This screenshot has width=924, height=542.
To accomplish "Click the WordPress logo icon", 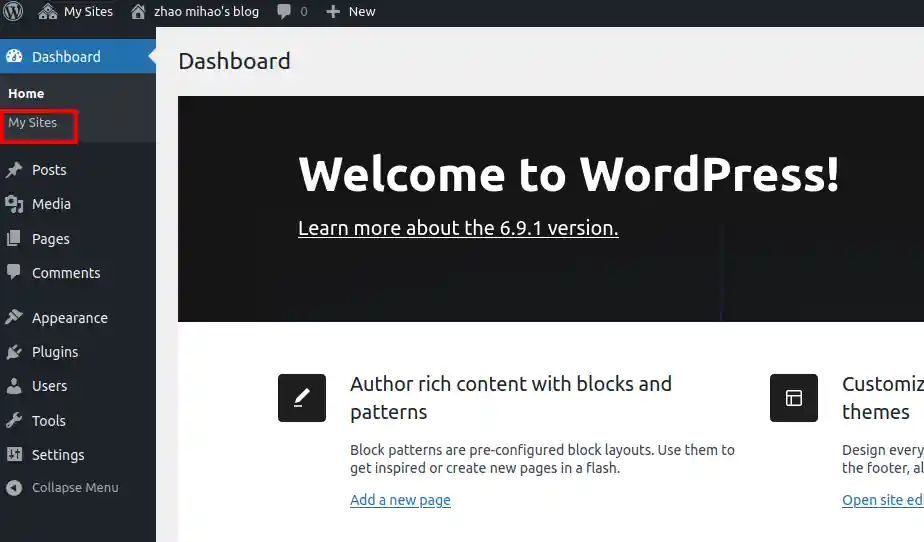I will point(13,12).
